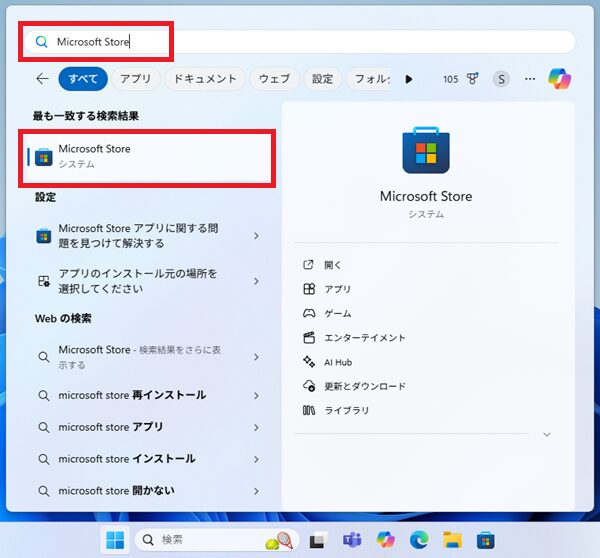The image size is (600, 558).
Task: Click the Microsoft Store icon in best match result
Action: [44, 157]
